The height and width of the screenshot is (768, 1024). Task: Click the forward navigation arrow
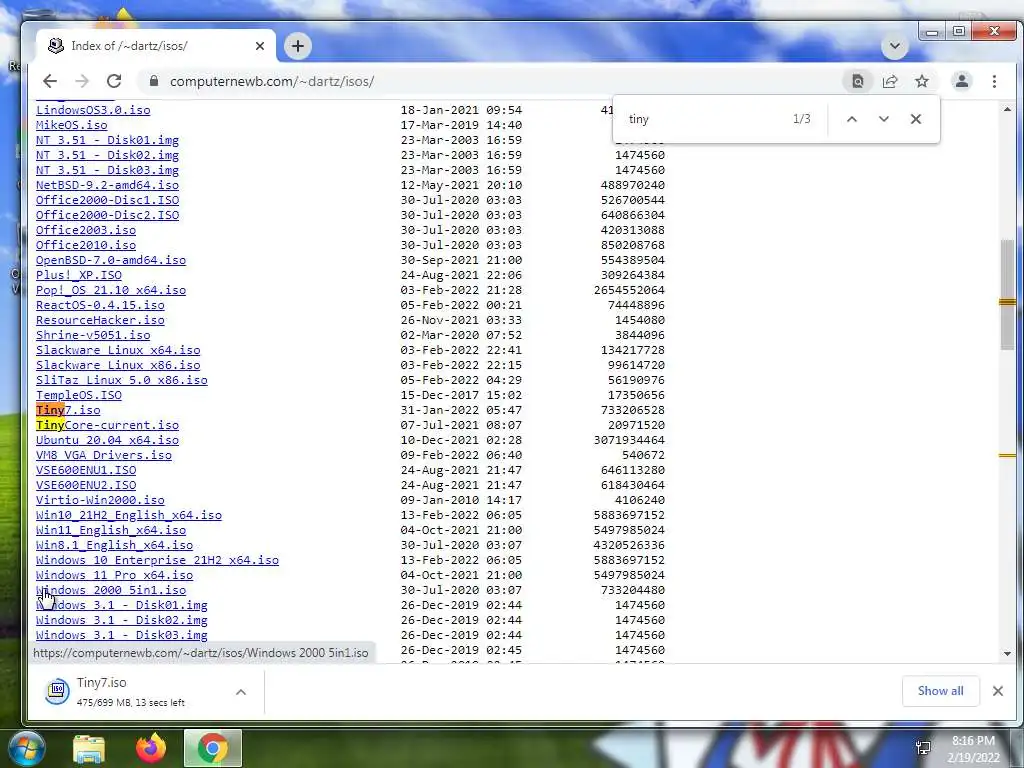(82, 81)
